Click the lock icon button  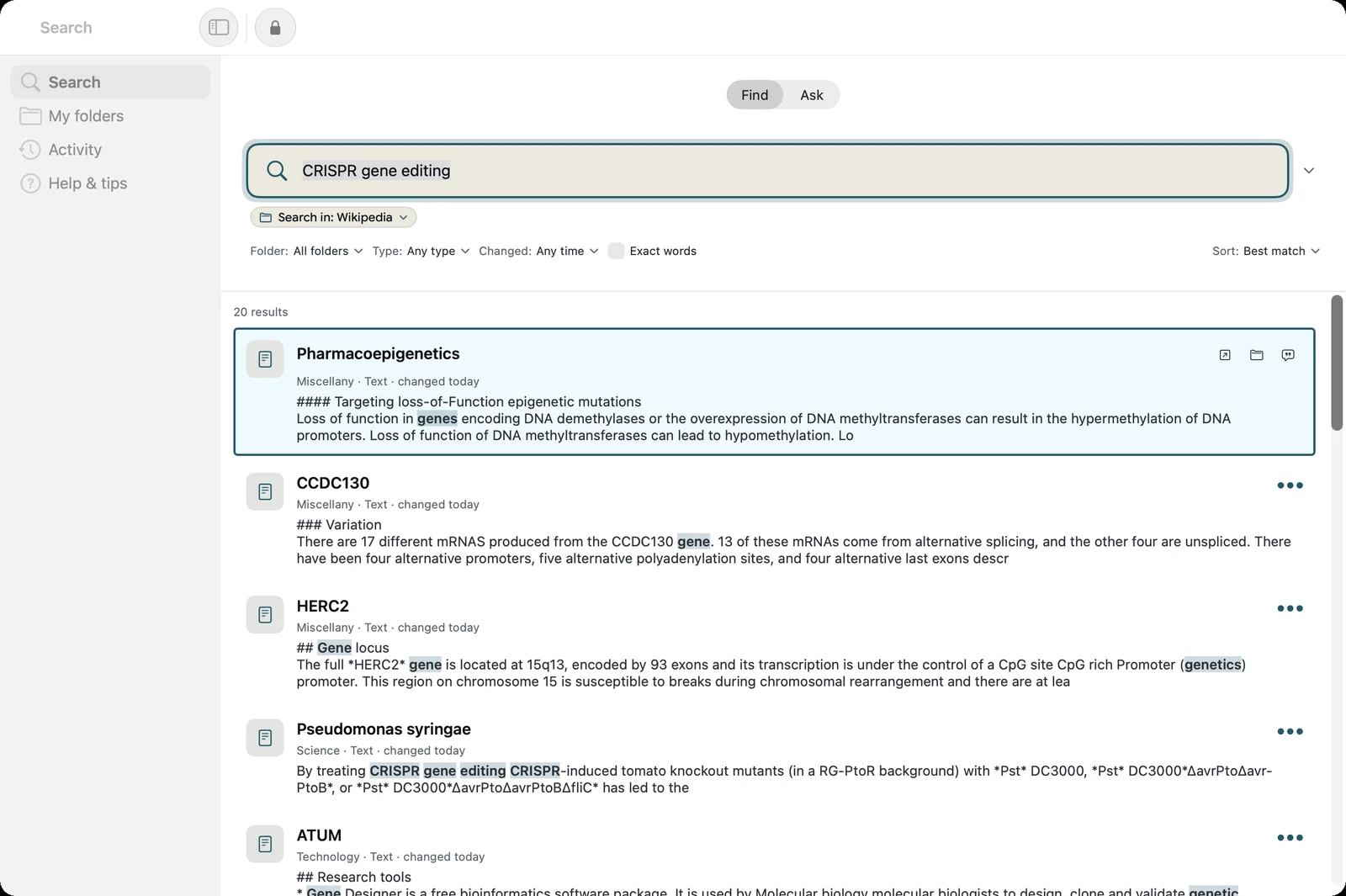pos(275,28)
